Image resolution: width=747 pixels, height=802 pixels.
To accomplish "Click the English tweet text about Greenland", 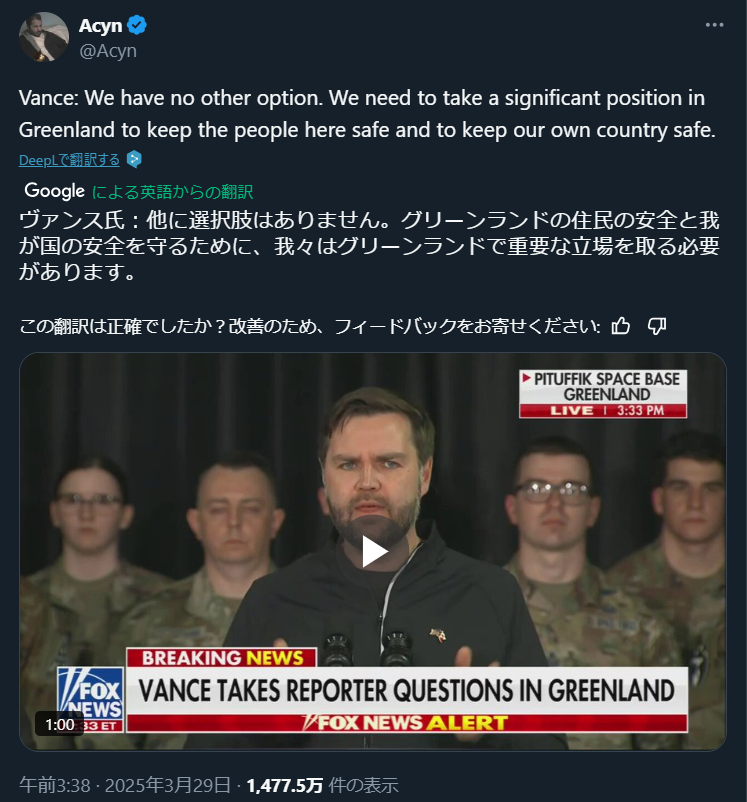I will coord(367,114).
